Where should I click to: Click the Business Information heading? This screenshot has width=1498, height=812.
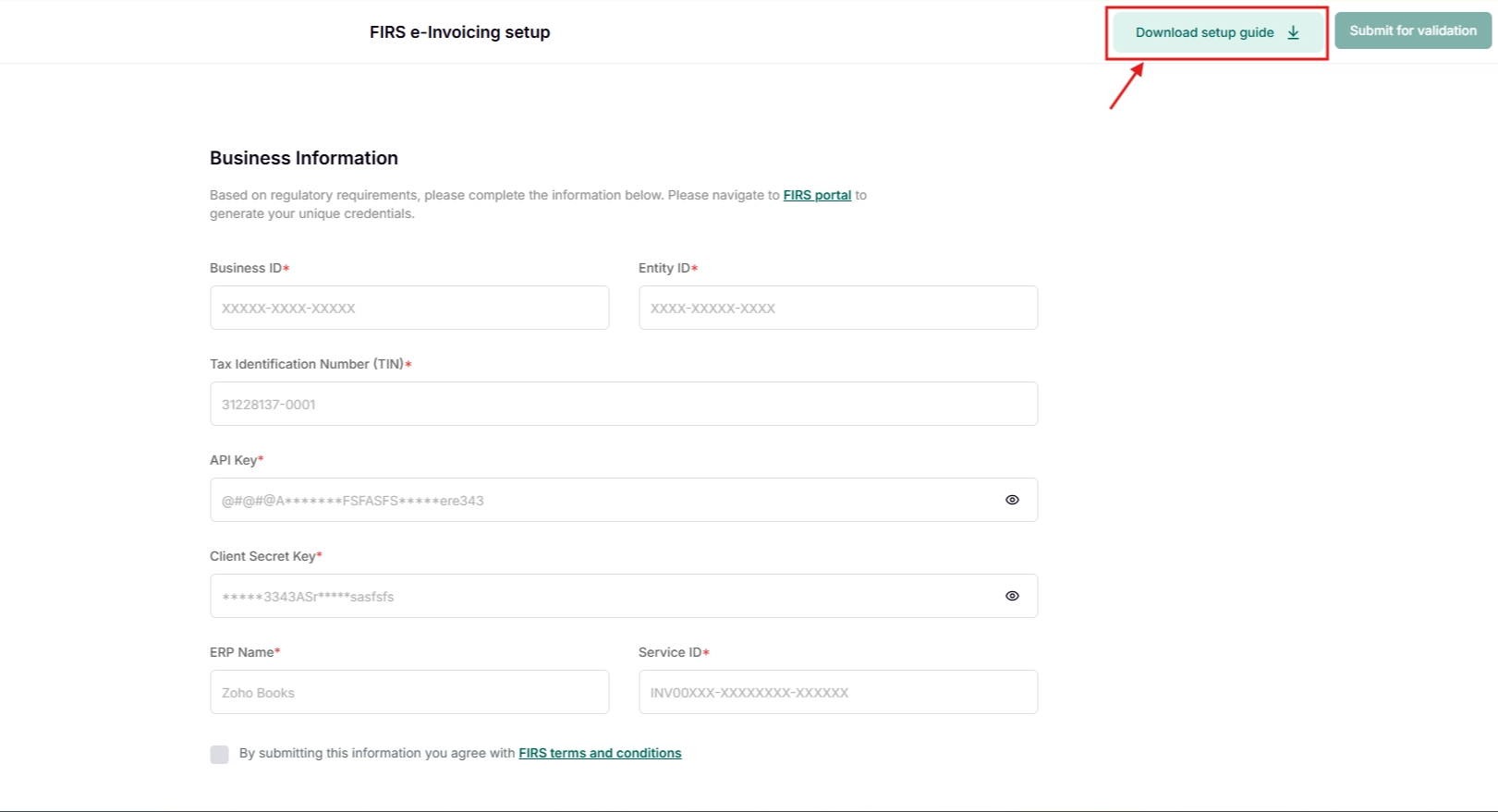coord(303,158)
